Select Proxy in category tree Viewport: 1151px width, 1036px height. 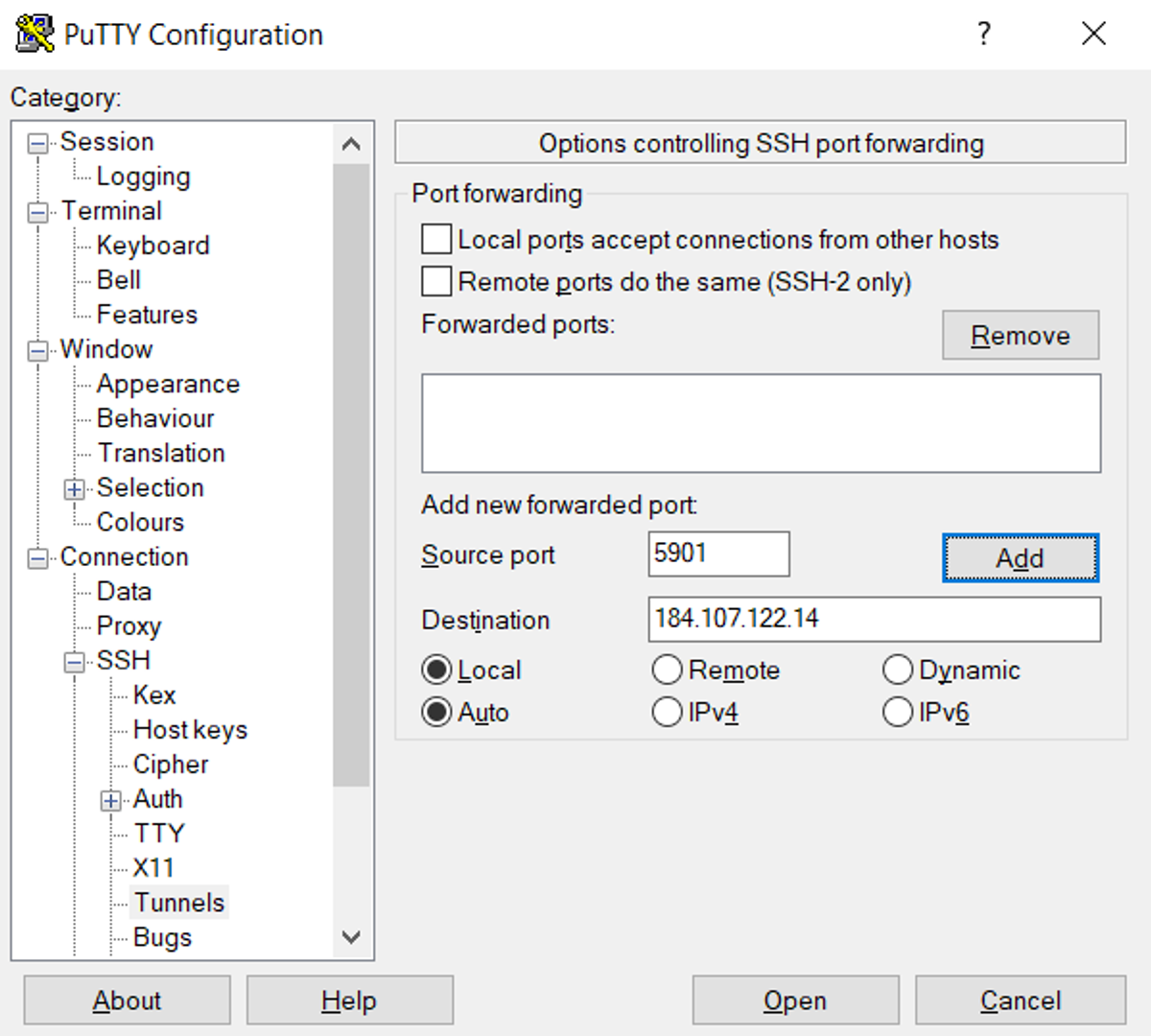click(x=129, y=625)
